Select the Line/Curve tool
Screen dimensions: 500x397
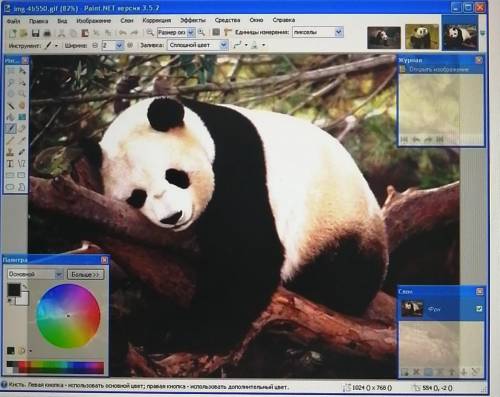tap(22, 164)
